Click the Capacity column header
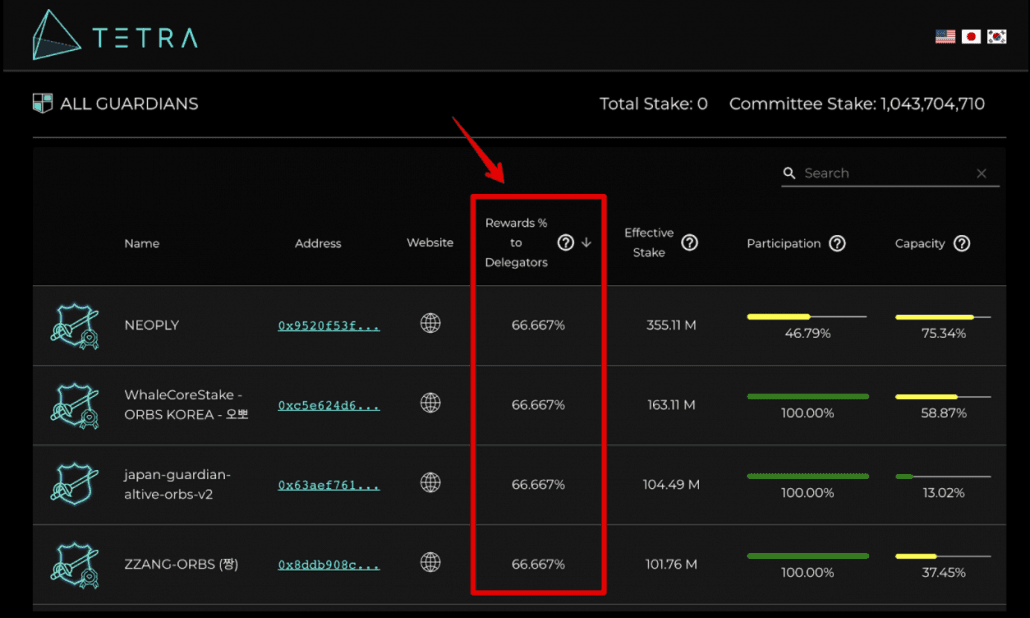Viewport: 1030px width, 618px height. [x=920, y=243]
